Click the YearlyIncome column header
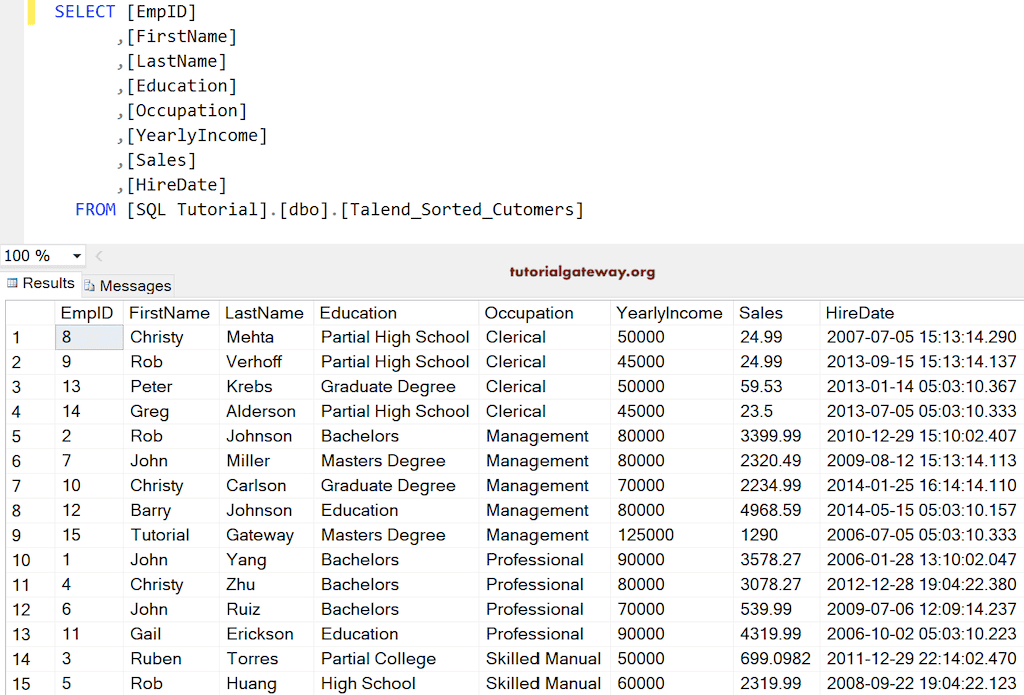 669,313
